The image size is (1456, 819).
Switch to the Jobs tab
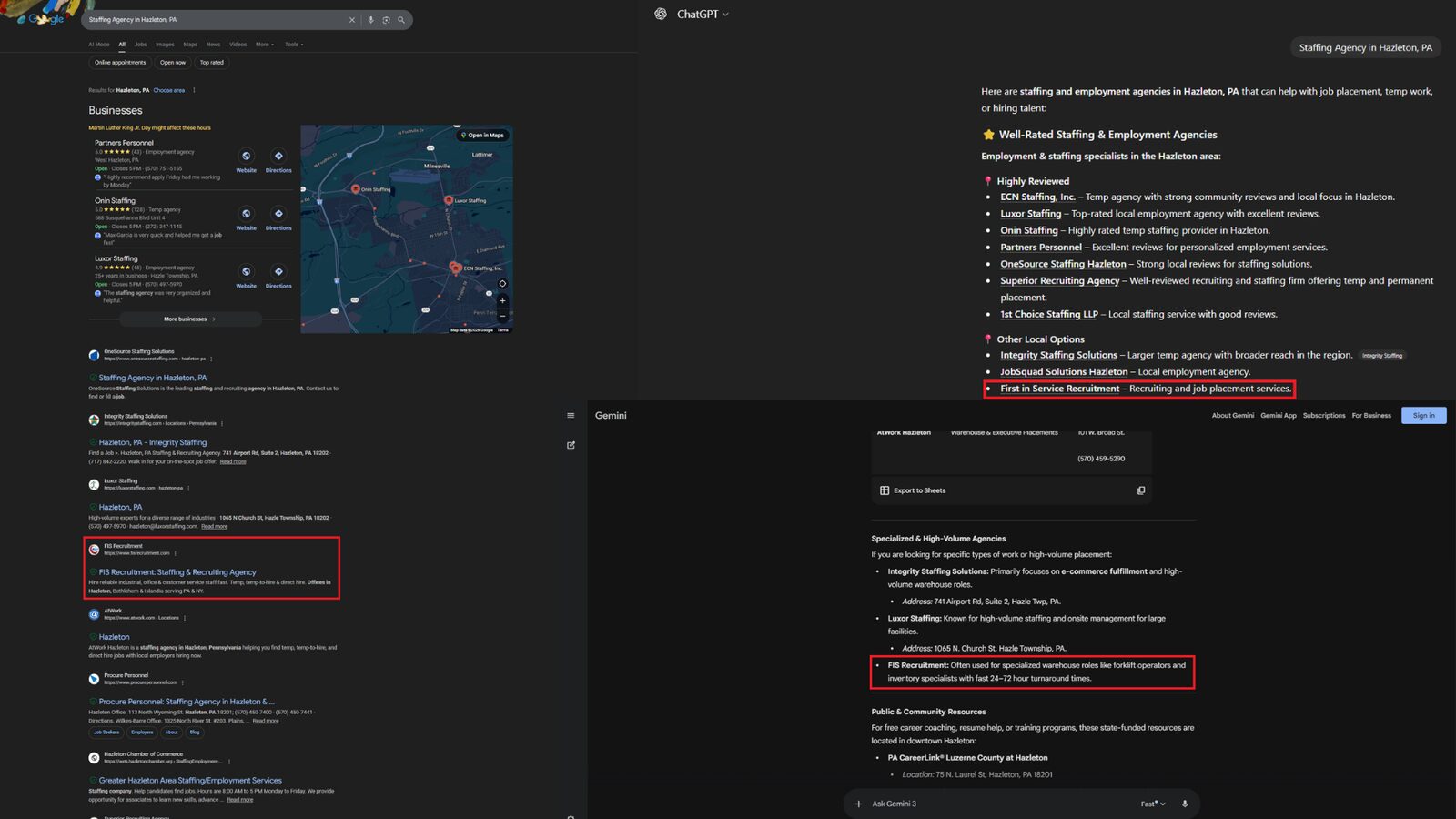(x=140, y=44)
